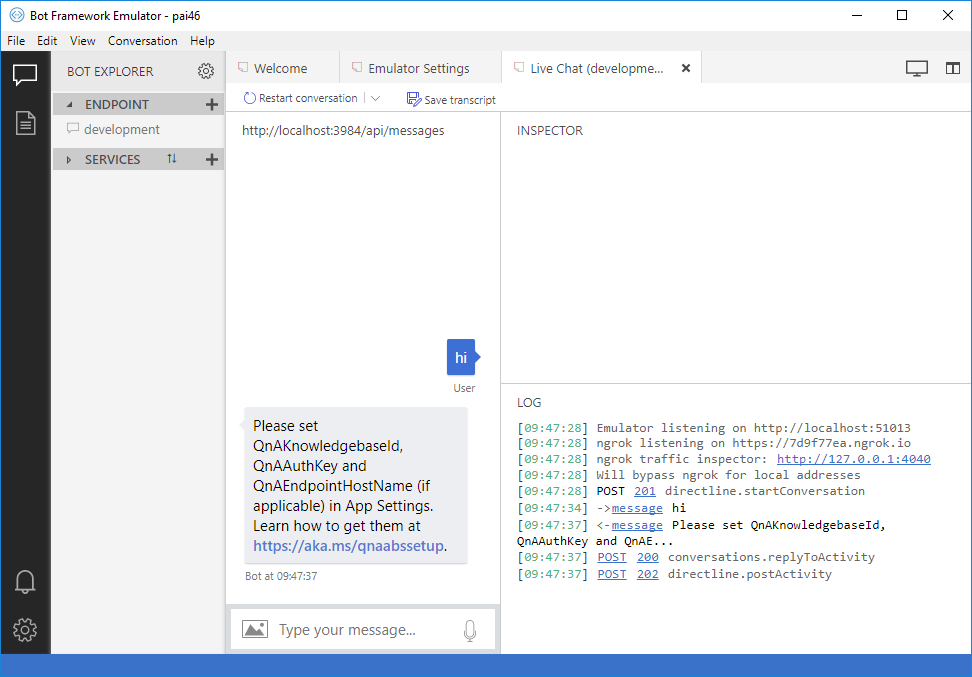Open the File menu
Screen dimensions: 972x677
point(16,41)
